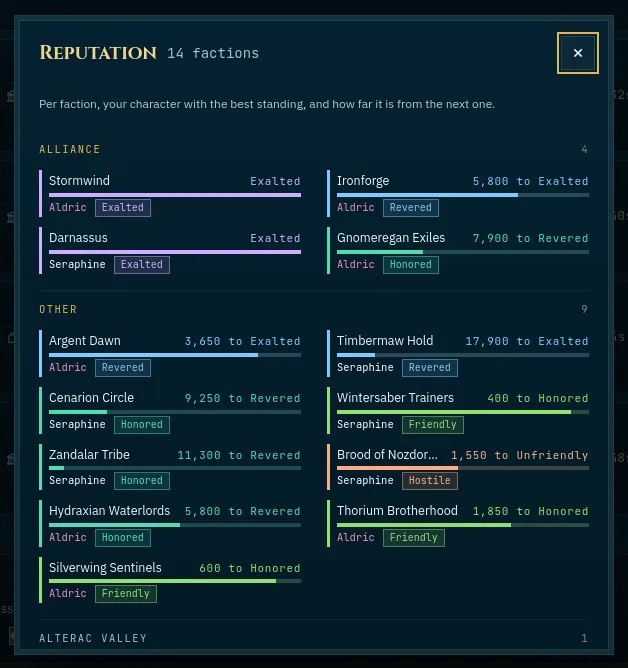The image size is (628, 668).
Task: Select the Hydraxian Waterlords faction name
Action: [109, 511]
